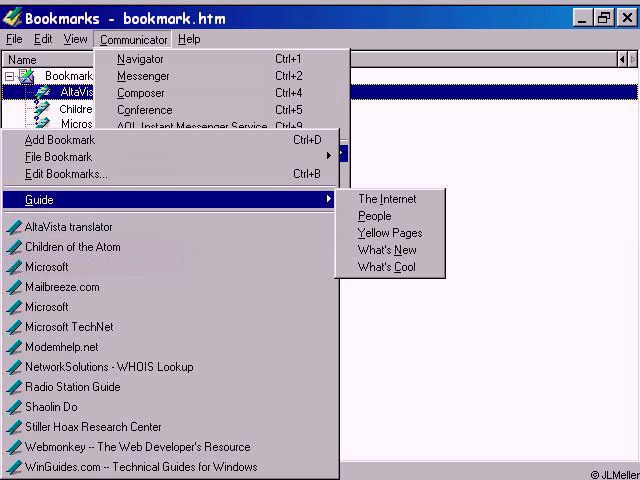Click the Name column header
Screen dimensions: 640x480
pos(48,60)
